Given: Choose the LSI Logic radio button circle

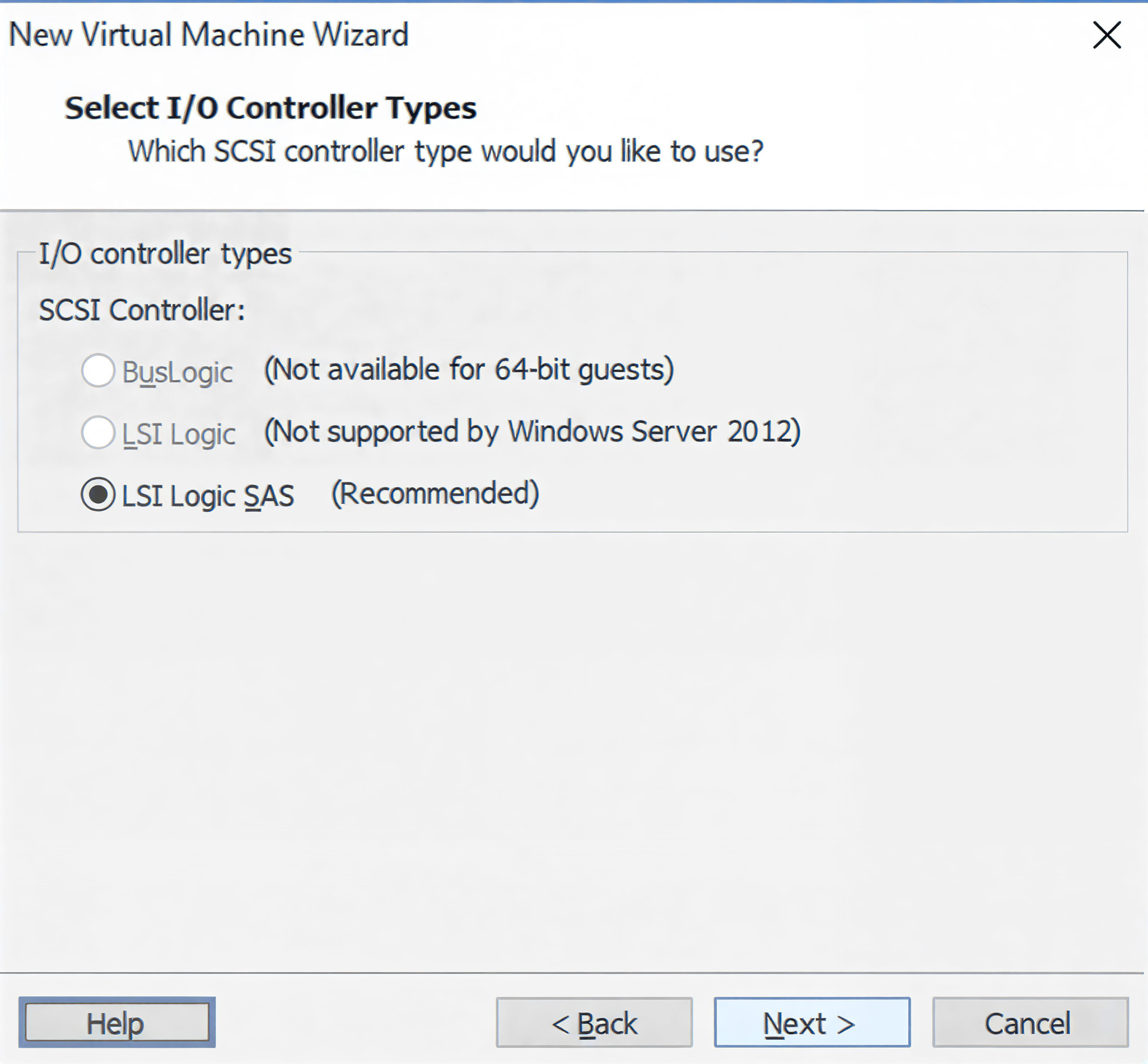Looking at the screenshot, I should (97, 432).
